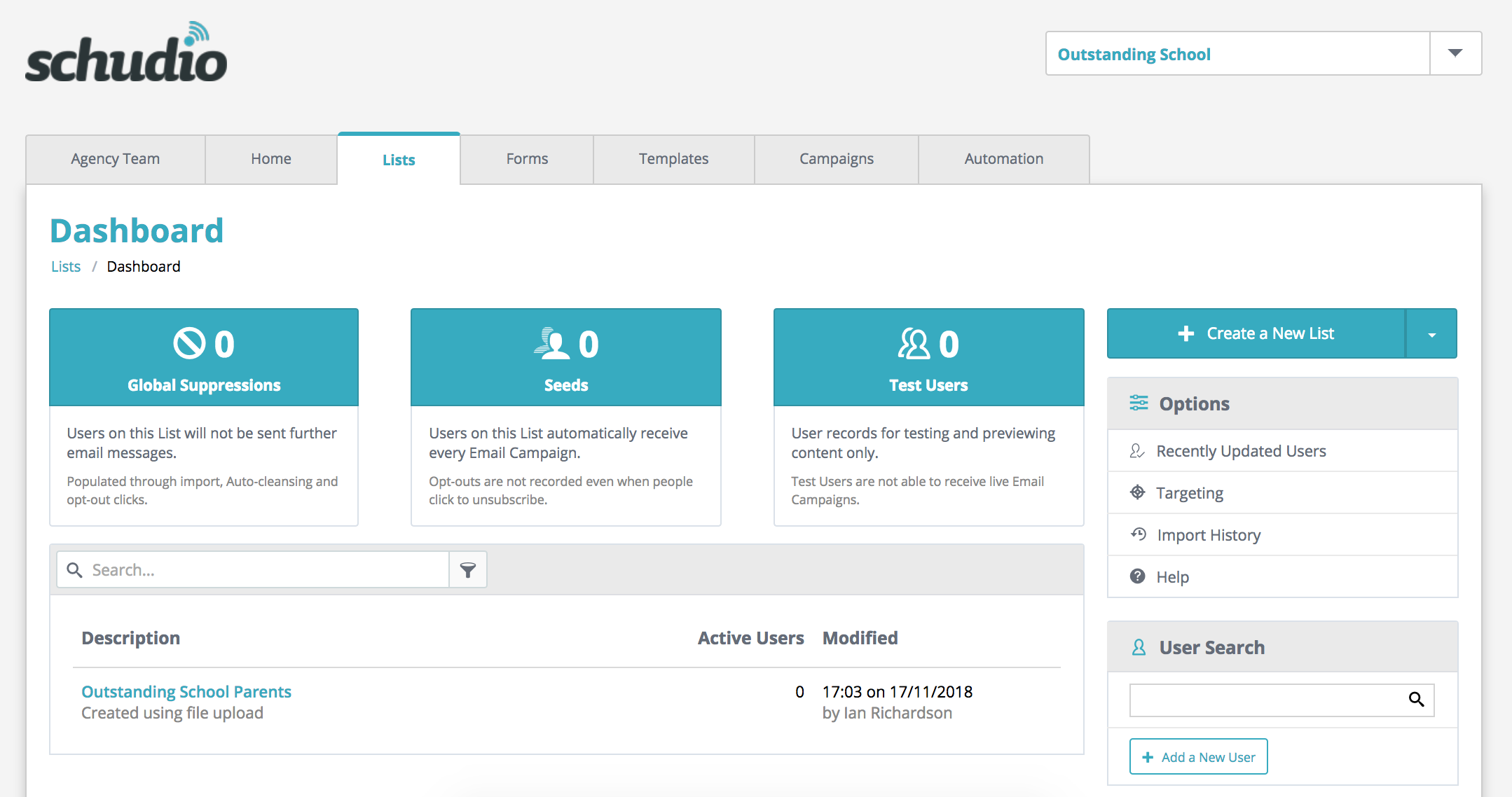Open Recently Updated Users option
Viewport: 1512px width, 797px height.
(1282, 451)
